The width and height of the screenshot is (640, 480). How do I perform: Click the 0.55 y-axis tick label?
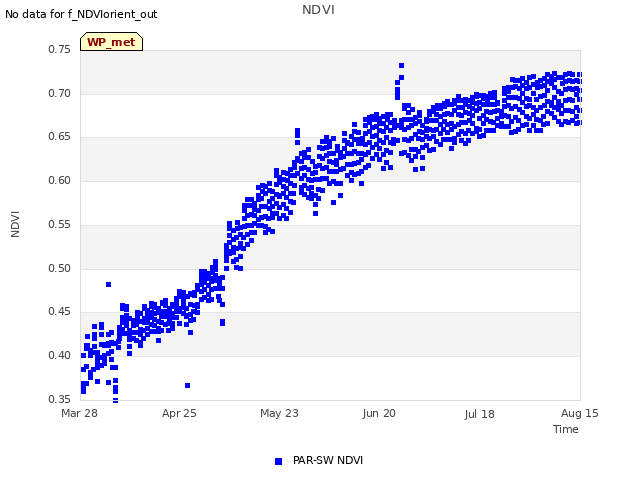click(60, 224)
